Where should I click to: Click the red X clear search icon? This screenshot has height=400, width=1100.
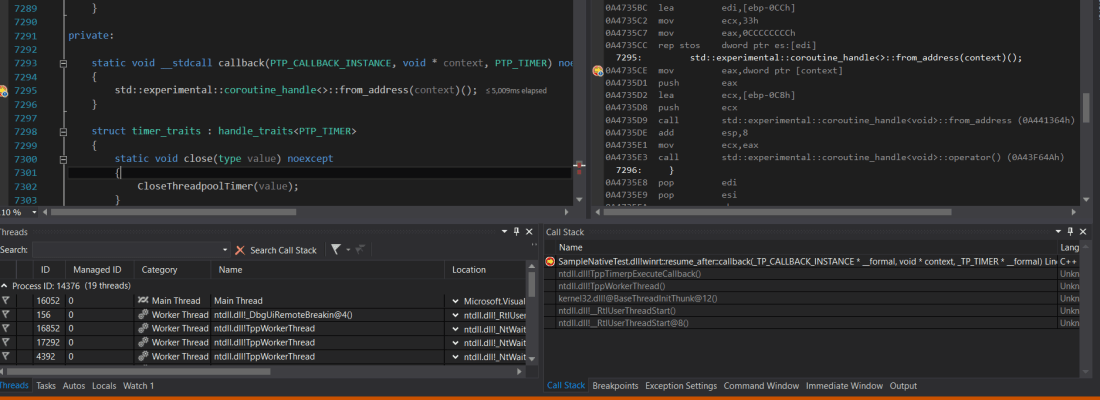239,249
